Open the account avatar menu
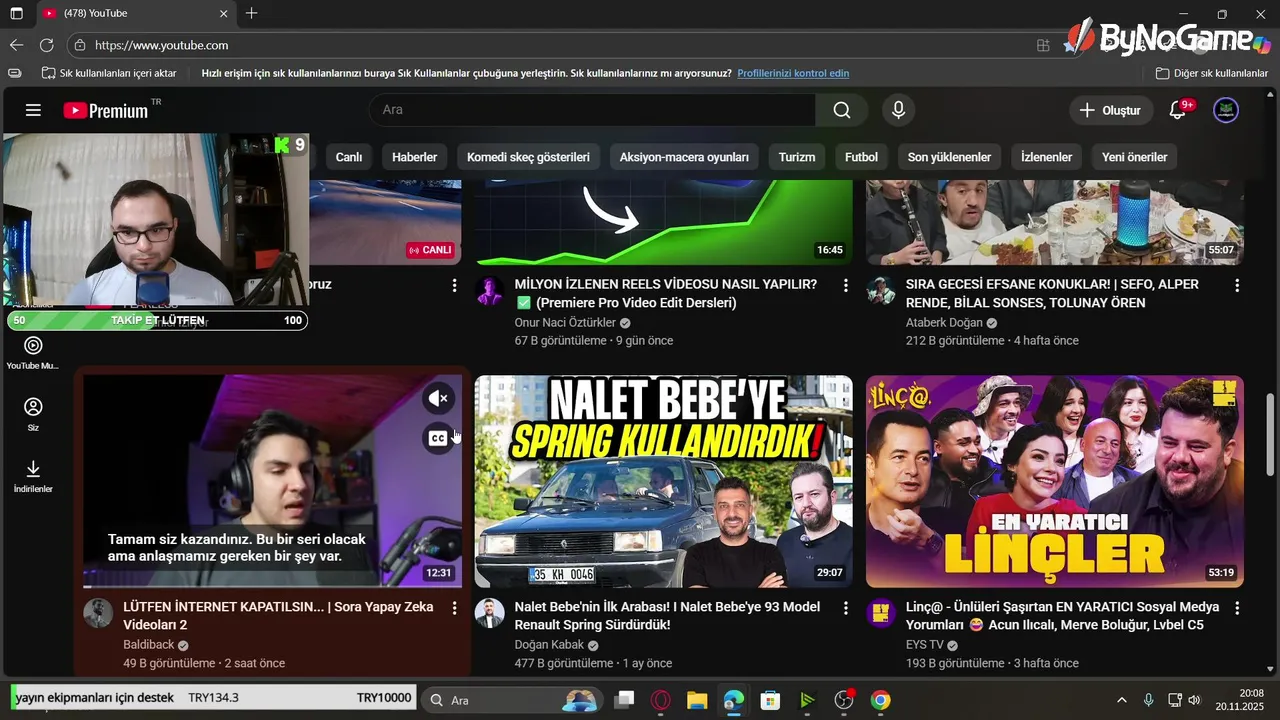Viewport: 1280px width, 720px height. (1226, 110)
